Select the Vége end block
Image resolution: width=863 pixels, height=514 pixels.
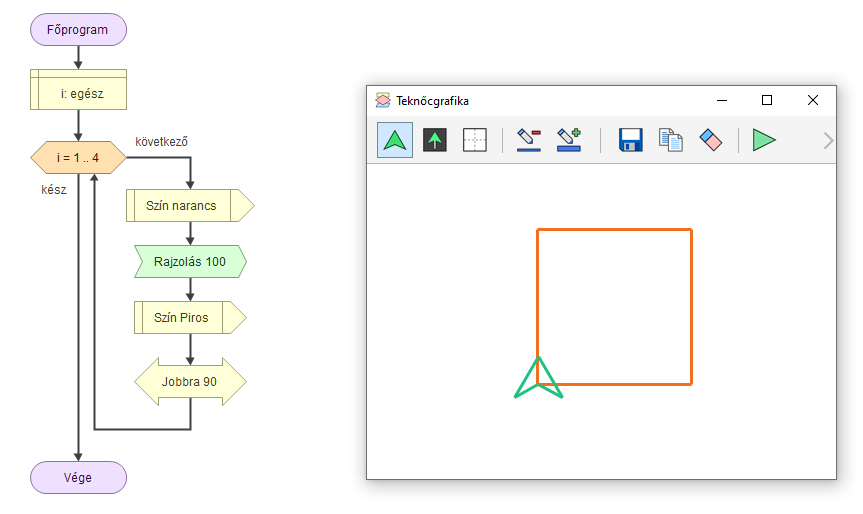pos(78,477)
